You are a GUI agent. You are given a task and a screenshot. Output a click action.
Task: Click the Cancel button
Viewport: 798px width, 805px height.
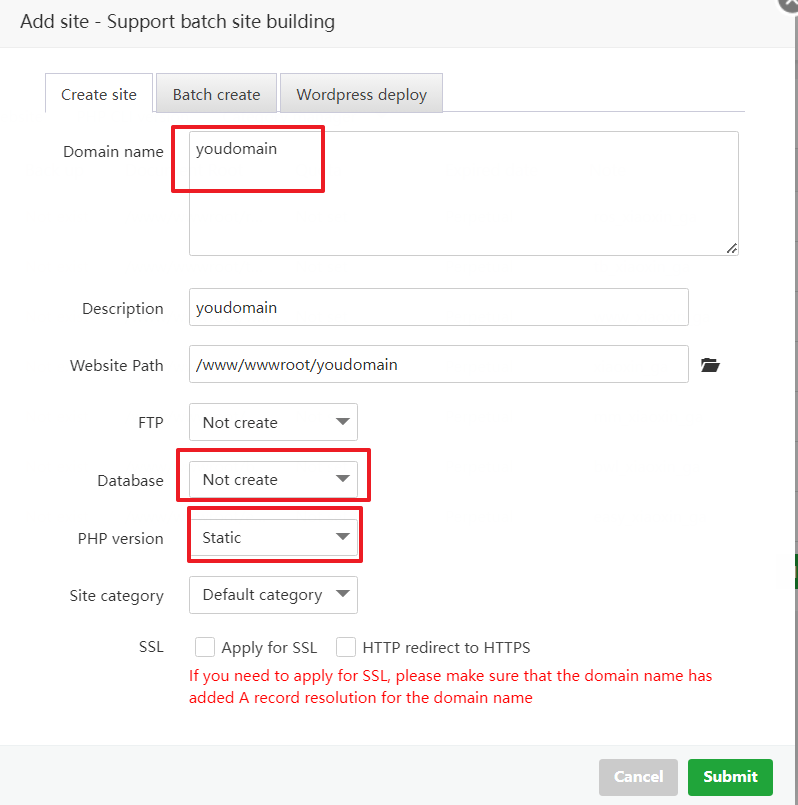(638, 777)
